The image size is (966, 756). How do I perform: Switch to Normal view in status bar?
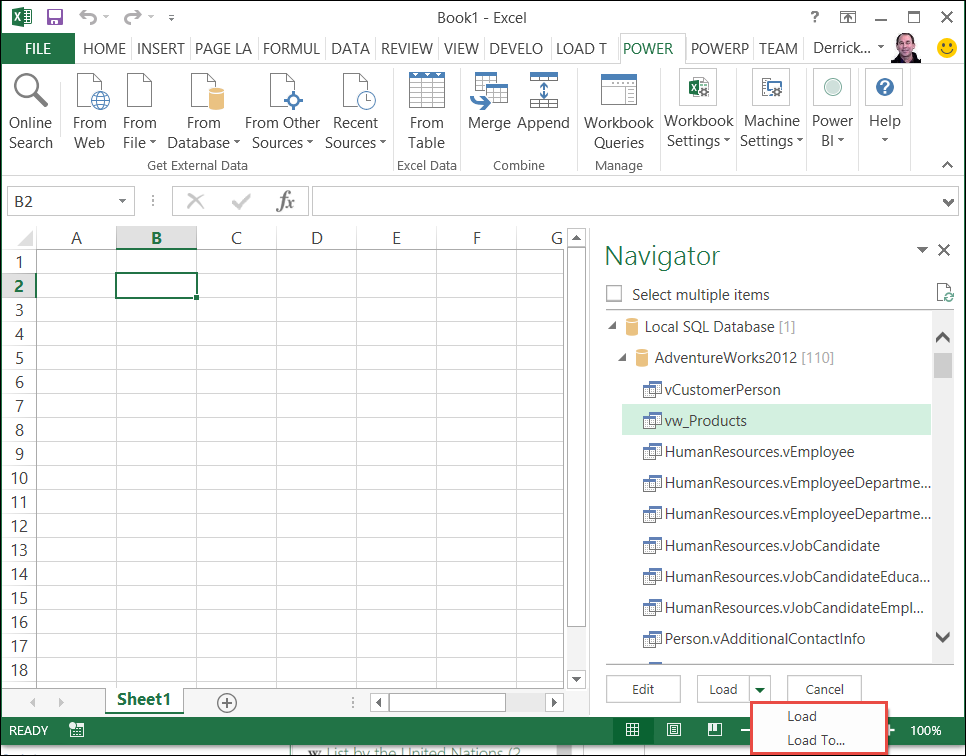coord(632,730)
